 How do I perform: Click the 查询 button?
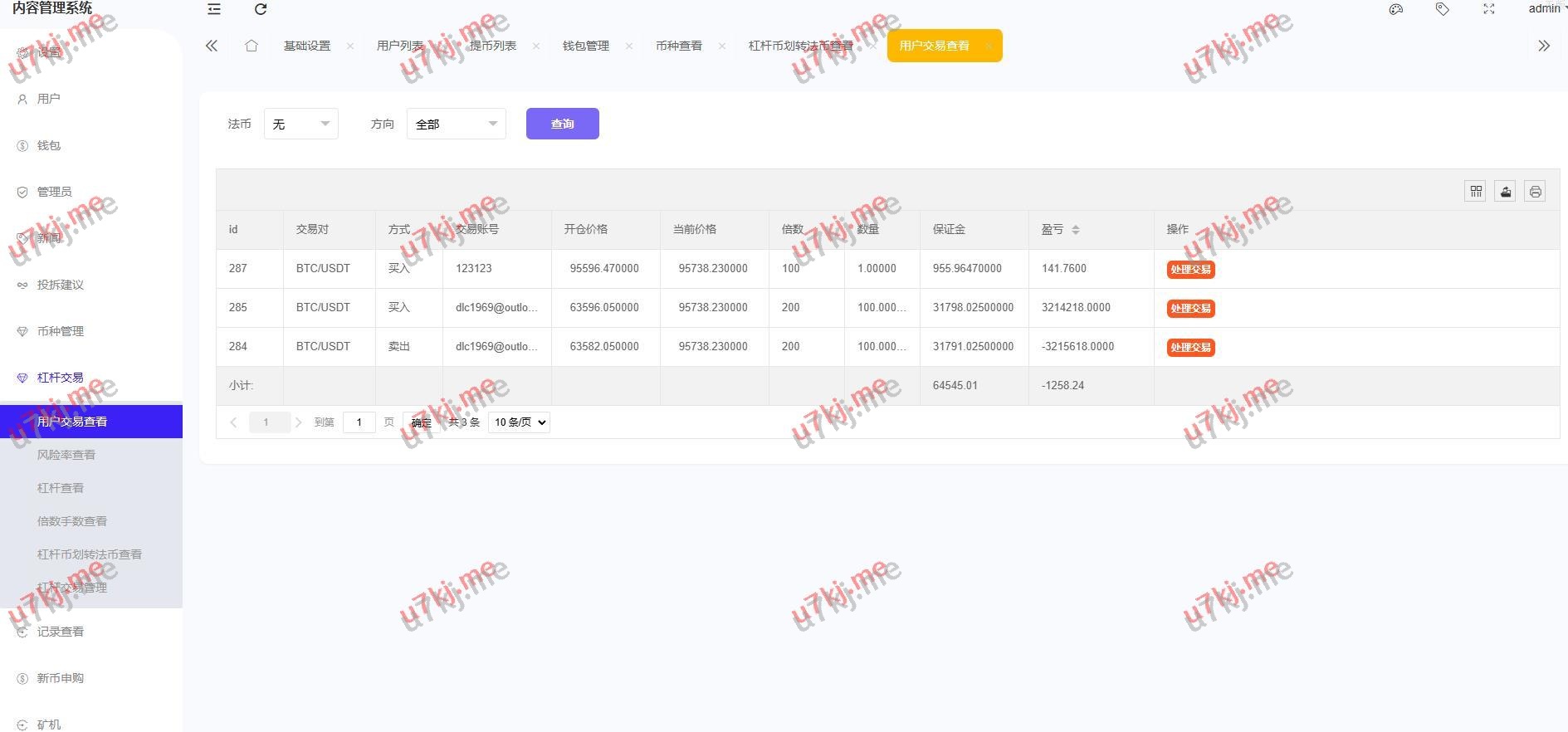point(562,124)
